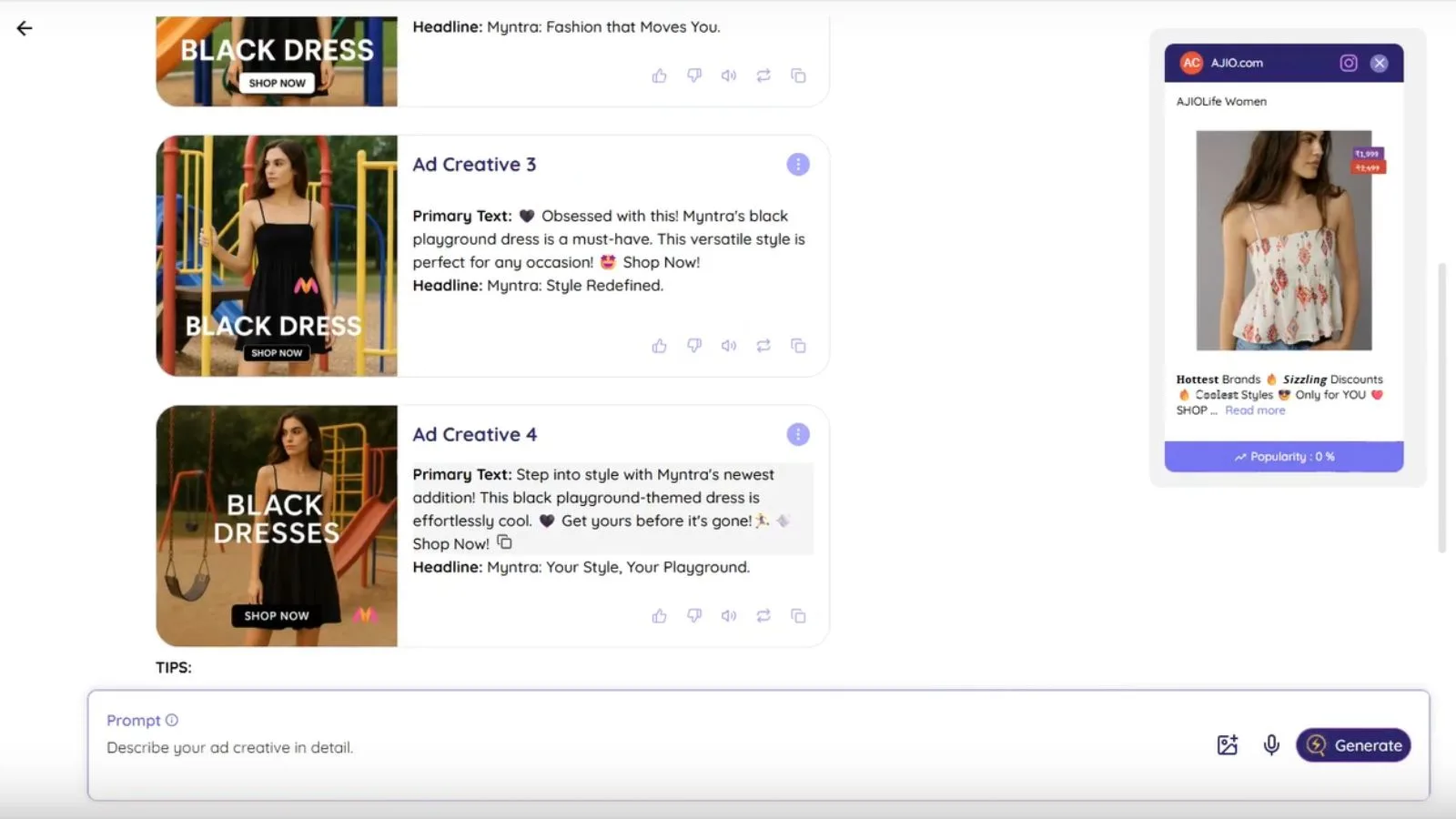Upload an image to the prompt
1456x819 pixels.
click(x=1228, y=745)
